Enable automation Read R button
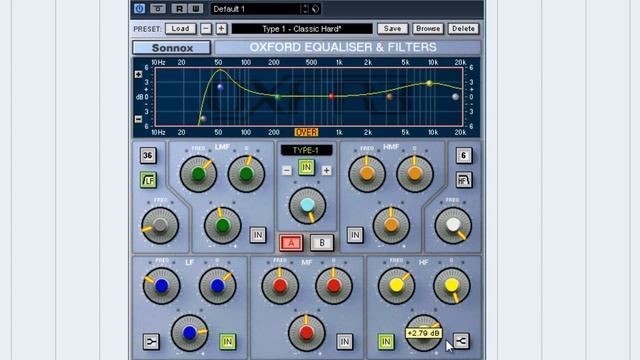This screenshot has width=640, height=360. pos(180,9)
